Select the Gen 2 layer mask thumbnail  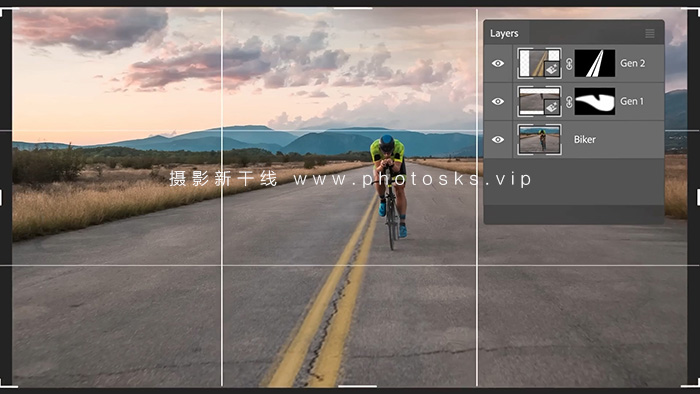(595, 63)
